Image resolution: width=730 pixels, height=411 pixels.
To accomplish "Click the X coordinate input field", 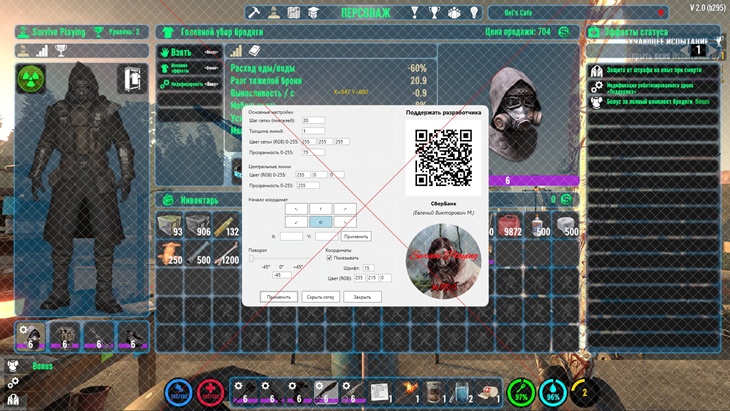I will 291,236.
